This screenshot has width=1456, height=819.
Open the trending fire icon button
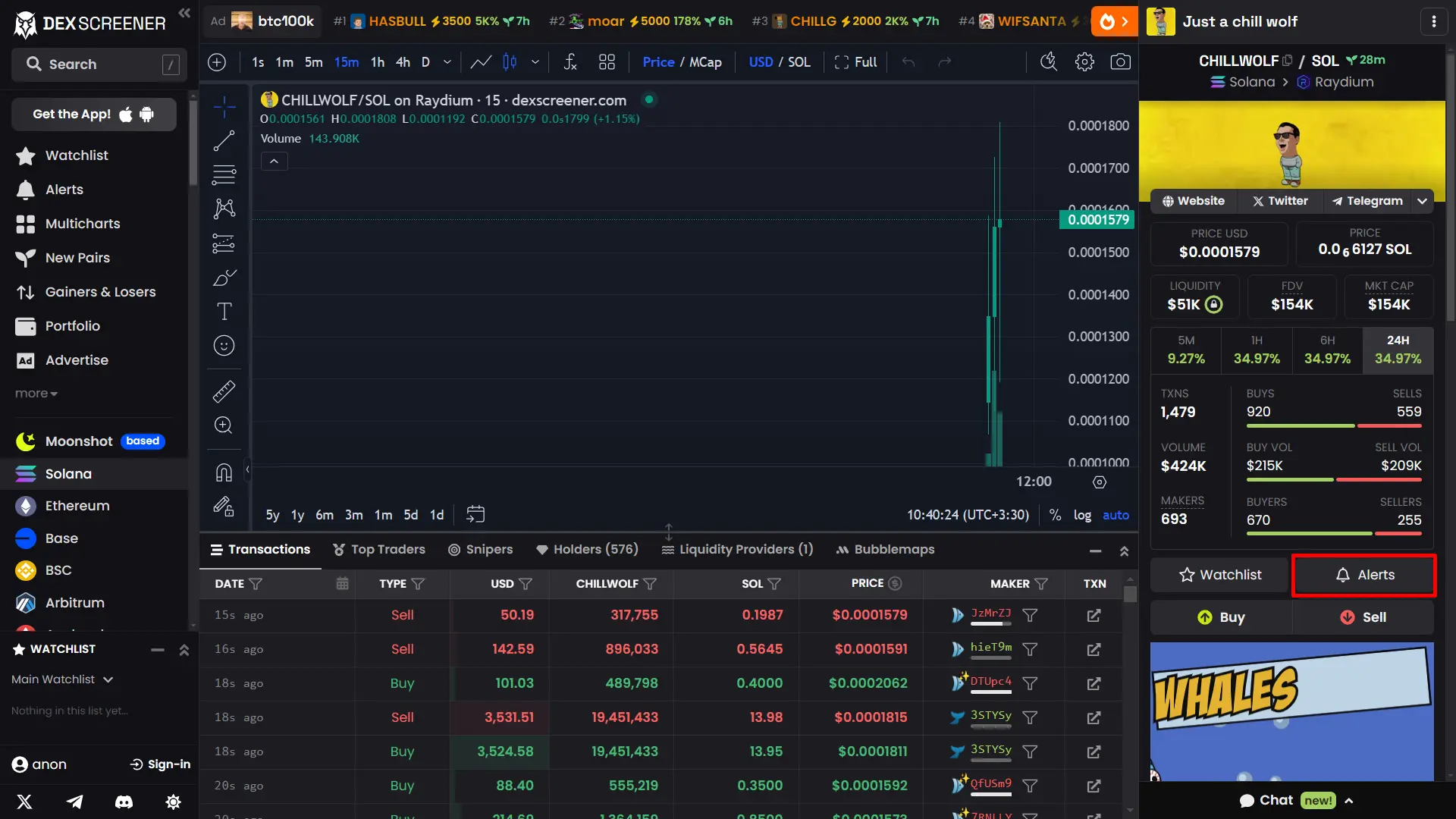click(1114, 21)
